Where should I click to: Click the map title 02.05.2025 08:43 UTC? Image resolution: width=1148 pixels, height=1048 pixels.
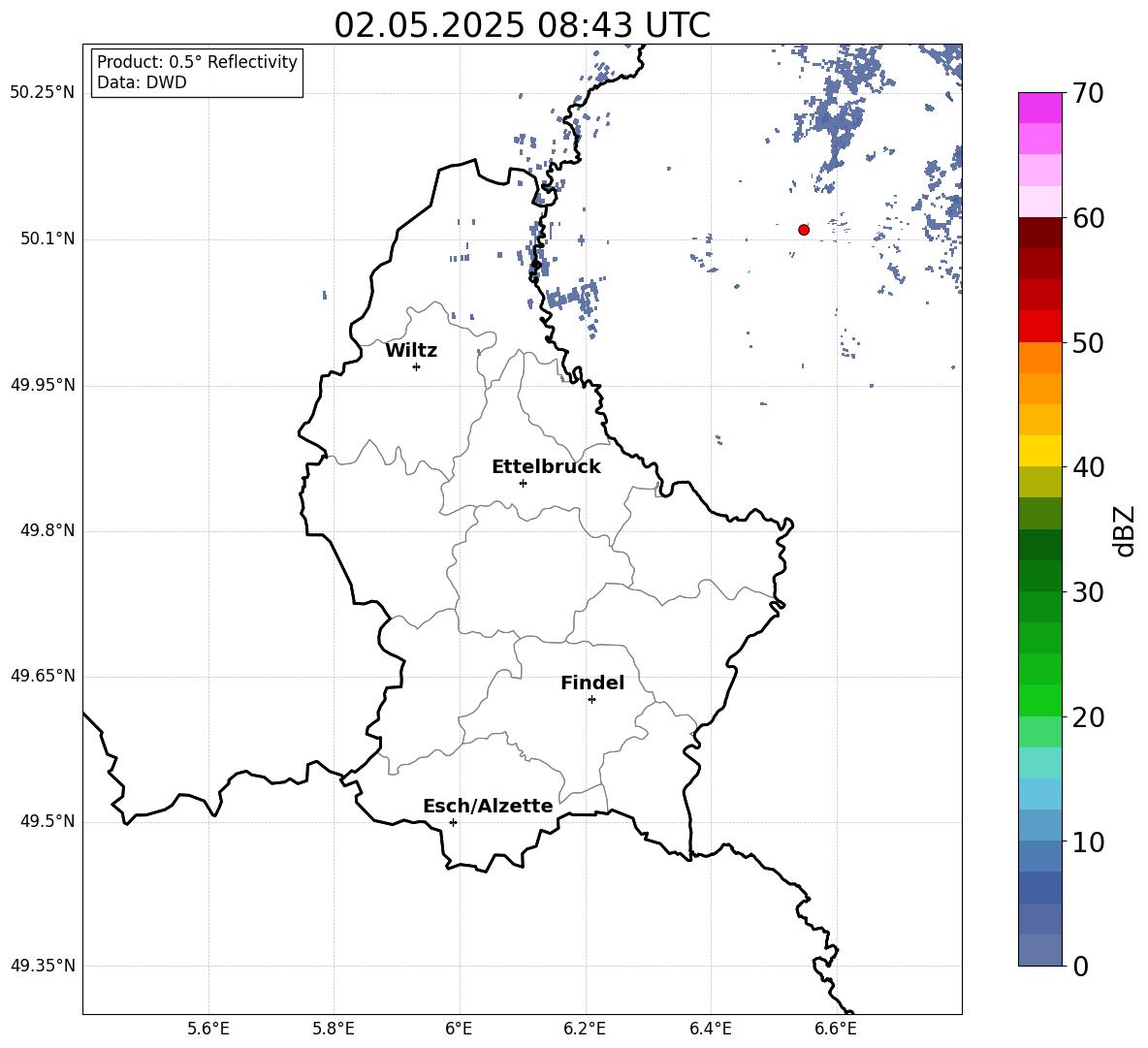tap(522, 25)
